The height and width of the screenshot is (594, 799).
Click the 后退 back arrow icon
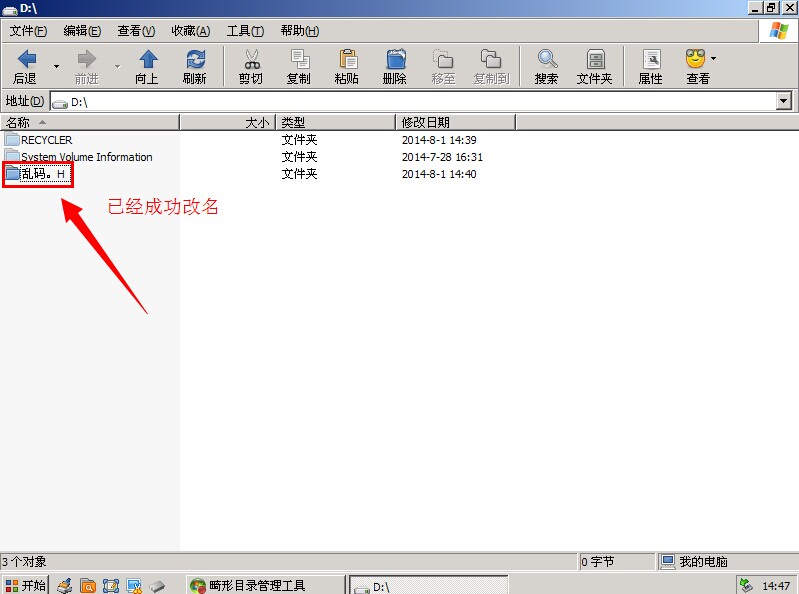point(26,59)
